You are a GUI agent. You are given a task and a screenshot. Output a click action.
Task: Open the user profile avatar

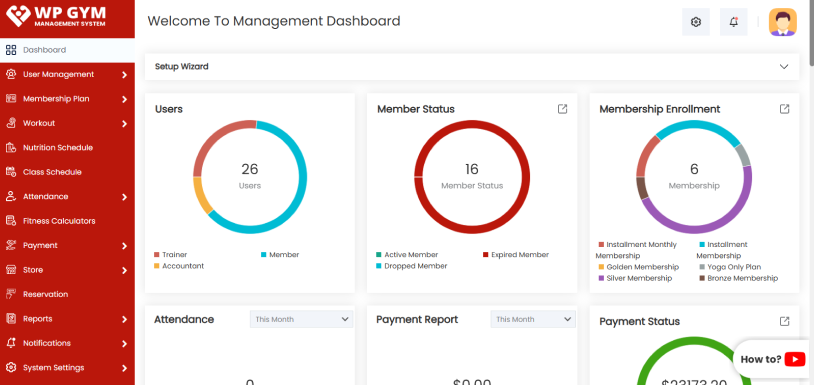tap(783, 22)
